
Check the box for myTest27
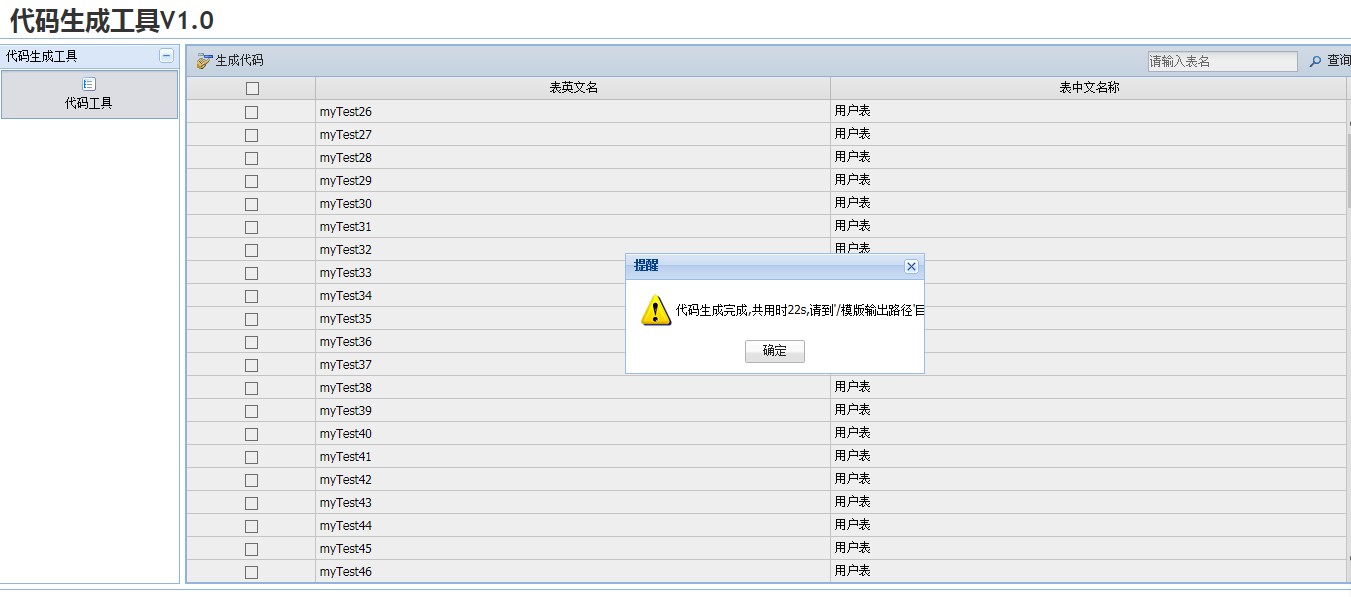click(252, 135)
